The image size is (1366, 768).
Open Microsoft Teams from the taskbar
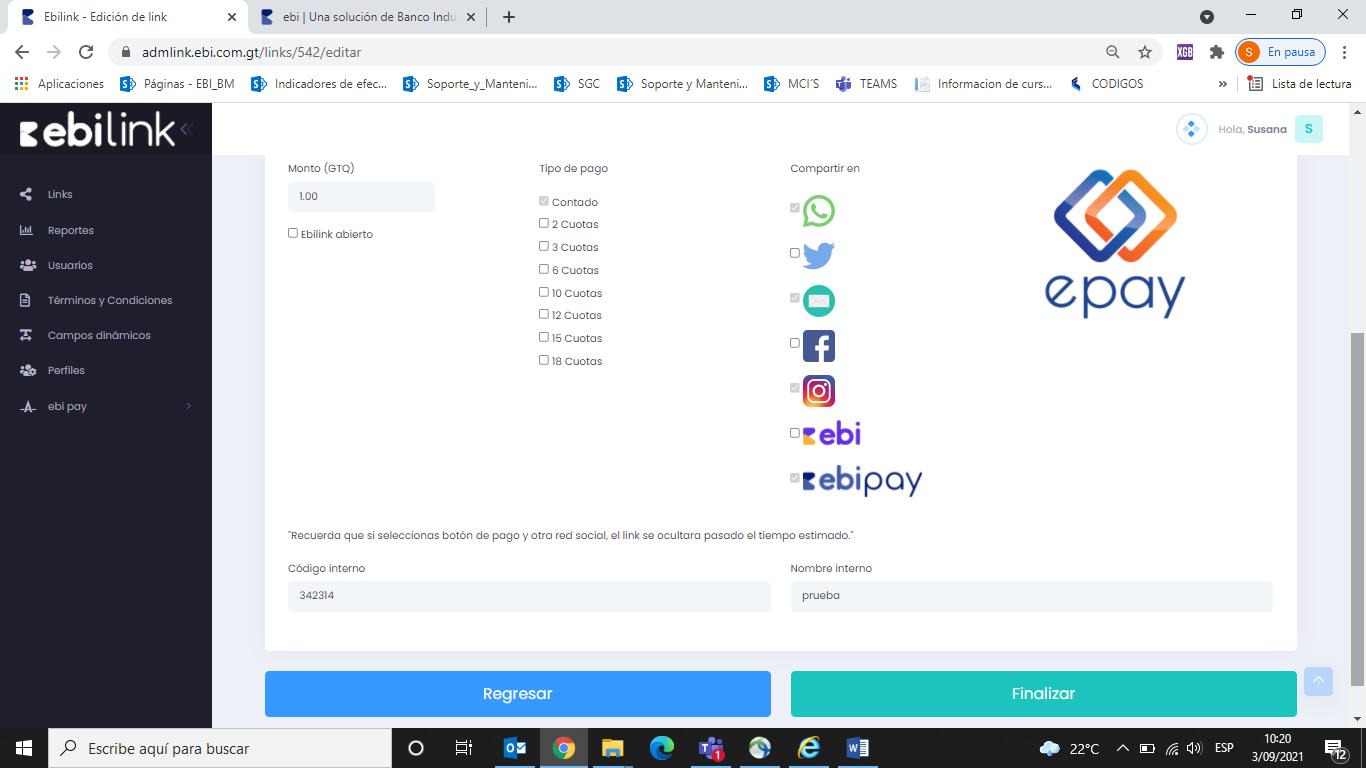(x=711, y=748)
